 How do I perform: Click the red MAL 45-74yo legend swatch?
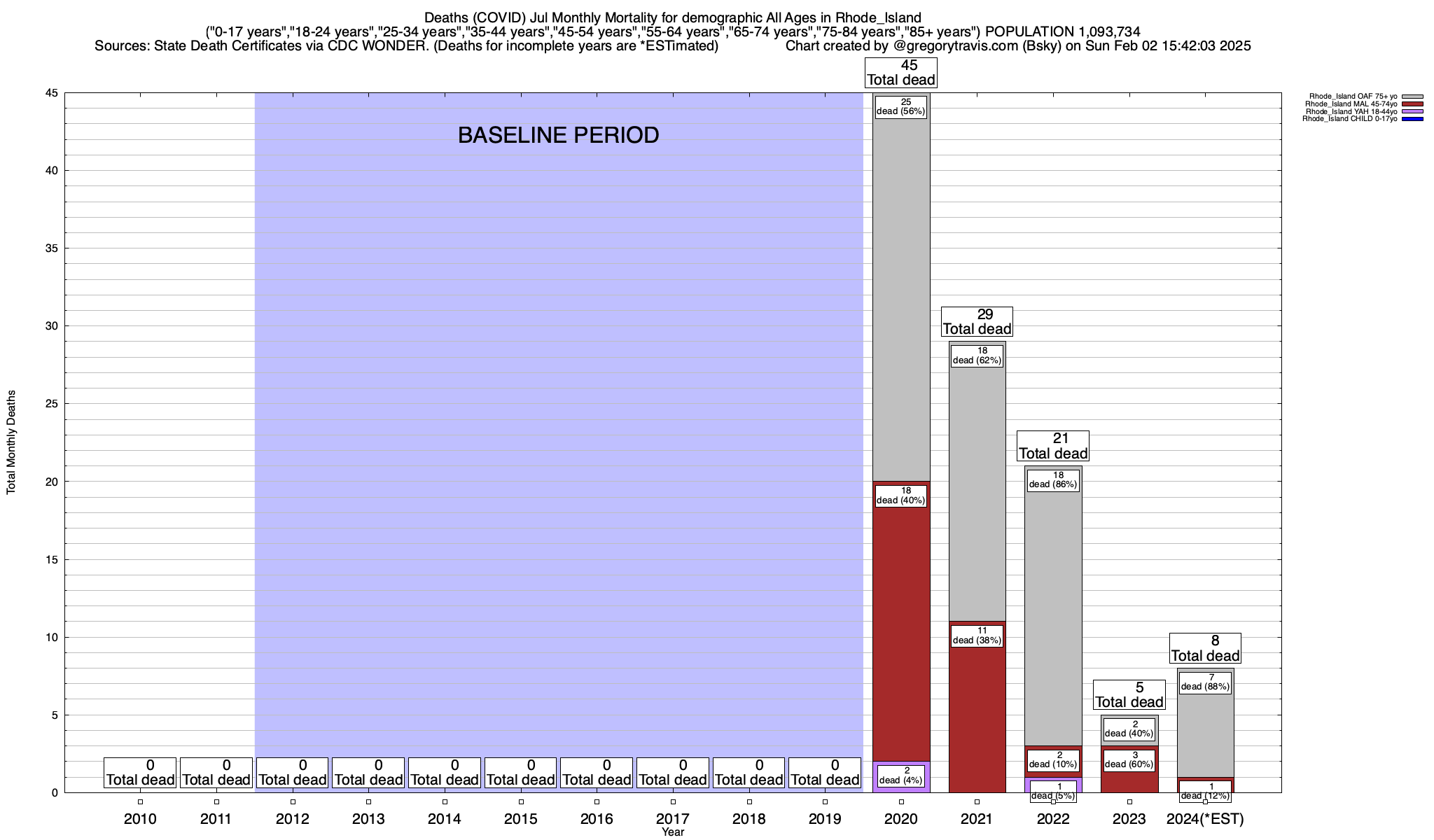click(1412, 104)
